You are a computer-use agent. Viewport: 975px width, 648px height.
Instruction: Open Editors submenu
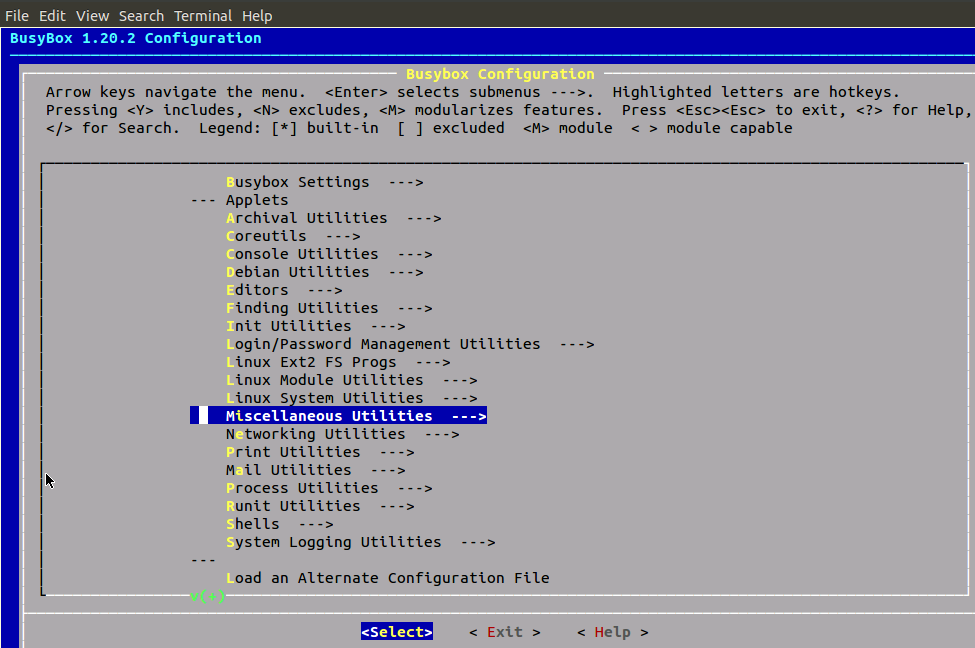(x=284, y=290)
